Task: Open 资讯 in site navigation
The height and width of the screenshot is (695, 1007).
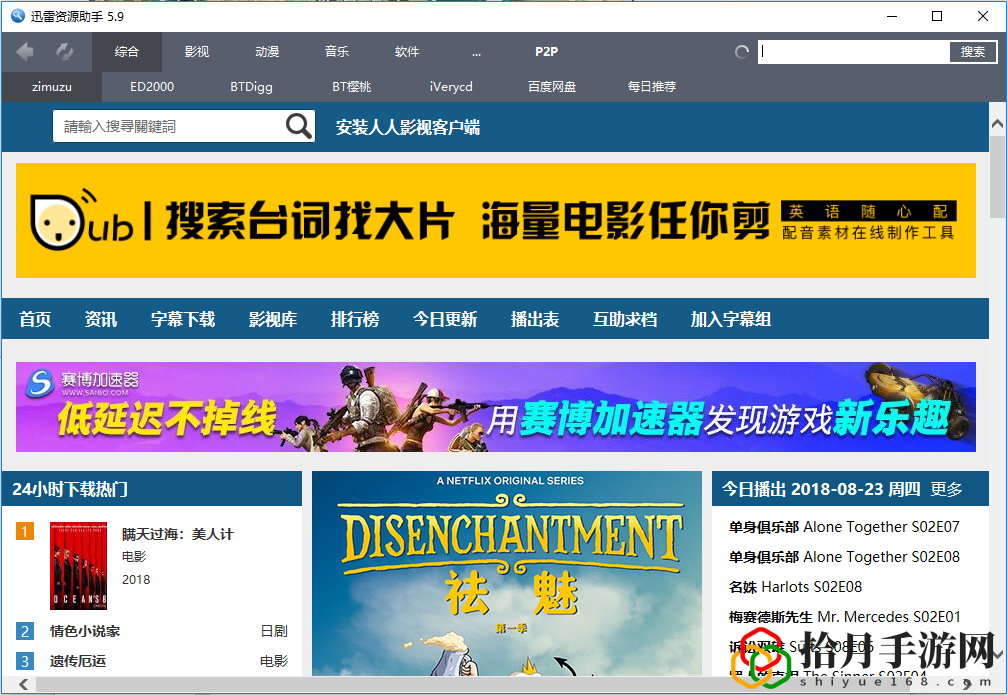Action: click(101, 319)
